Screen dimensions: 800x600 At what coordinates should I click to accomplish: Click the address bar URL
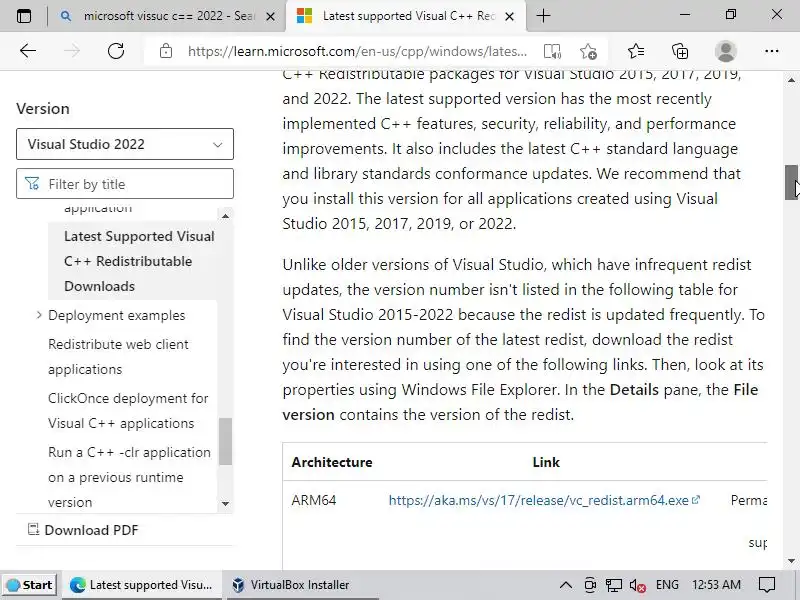tap(357, 51)
